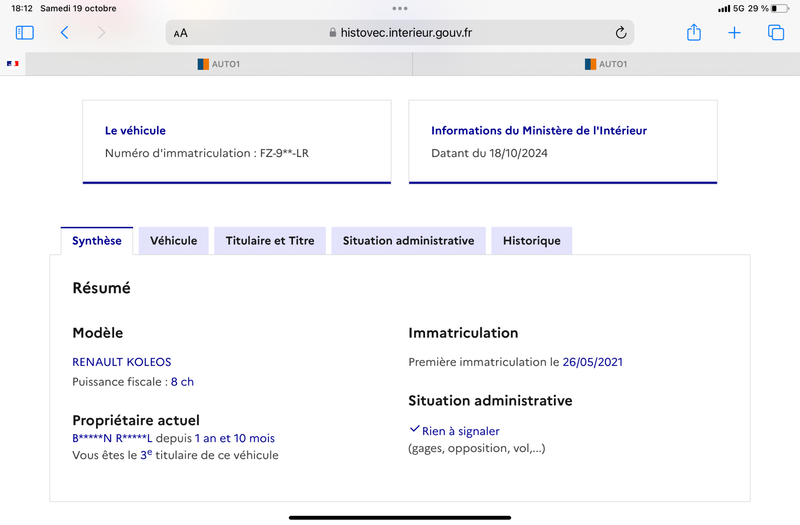800x525 pixels.
Task: Click the Propriétaire actuel heading
Action: click(x=136, y=420)
